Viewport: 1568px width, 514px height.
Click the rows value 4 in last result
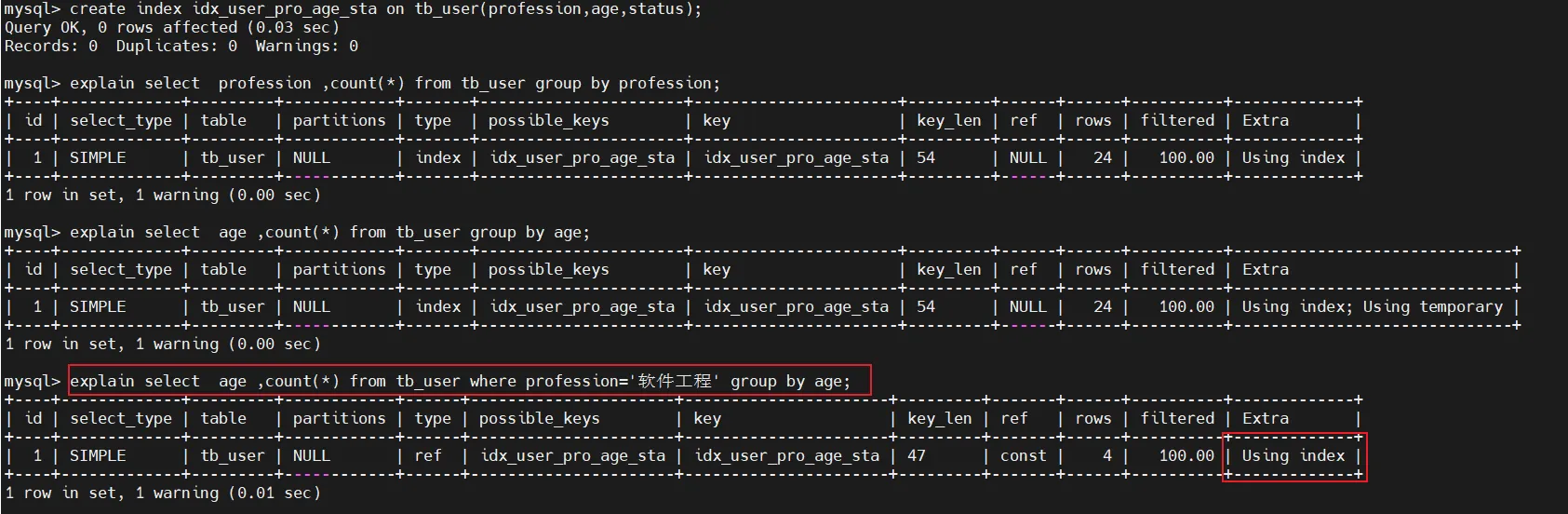[1106, 456]
